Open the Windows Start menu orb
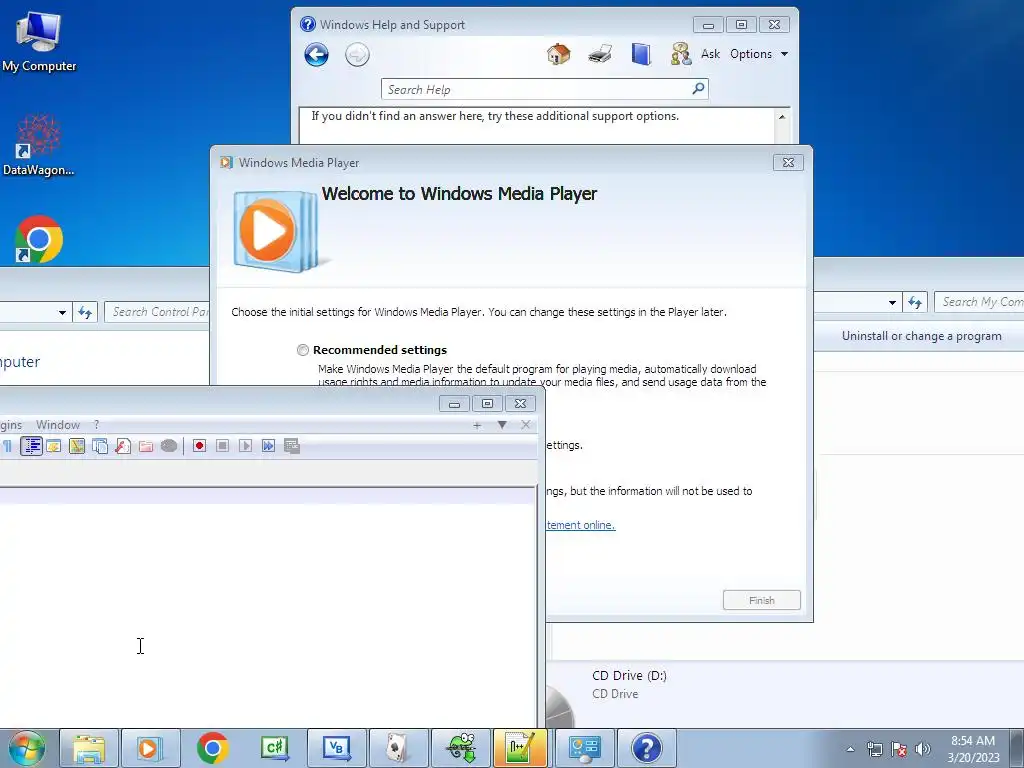The width and height of the screenshot is (1024, 768). (x=27, y=748)
